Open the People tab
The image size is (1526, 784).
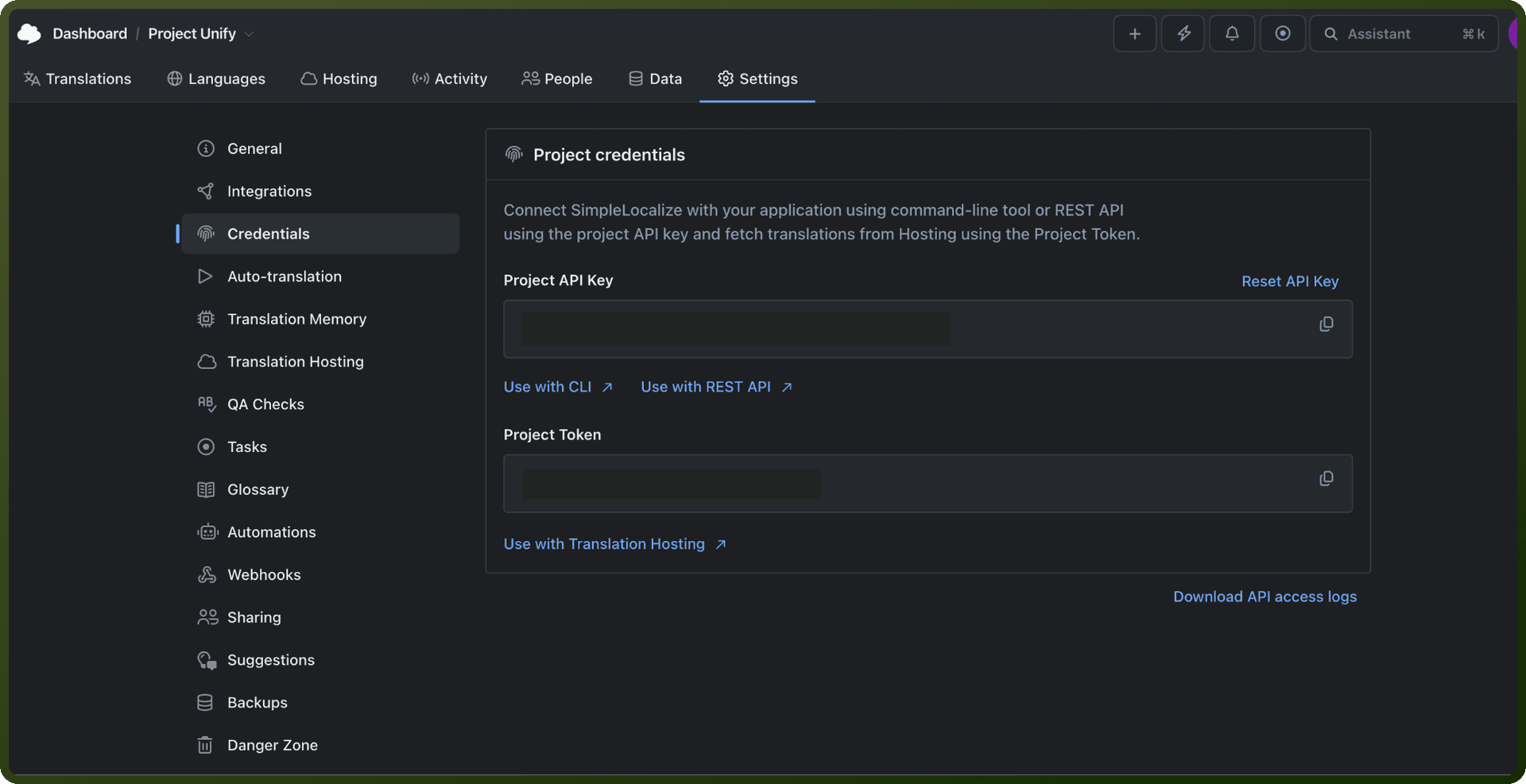556,79
